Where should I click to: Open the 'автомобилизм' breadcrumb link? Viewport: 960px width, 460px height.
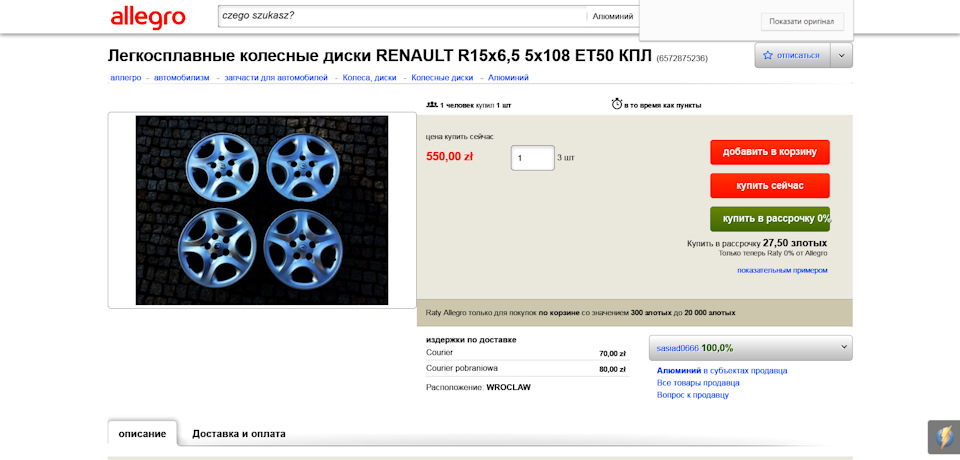181,78
